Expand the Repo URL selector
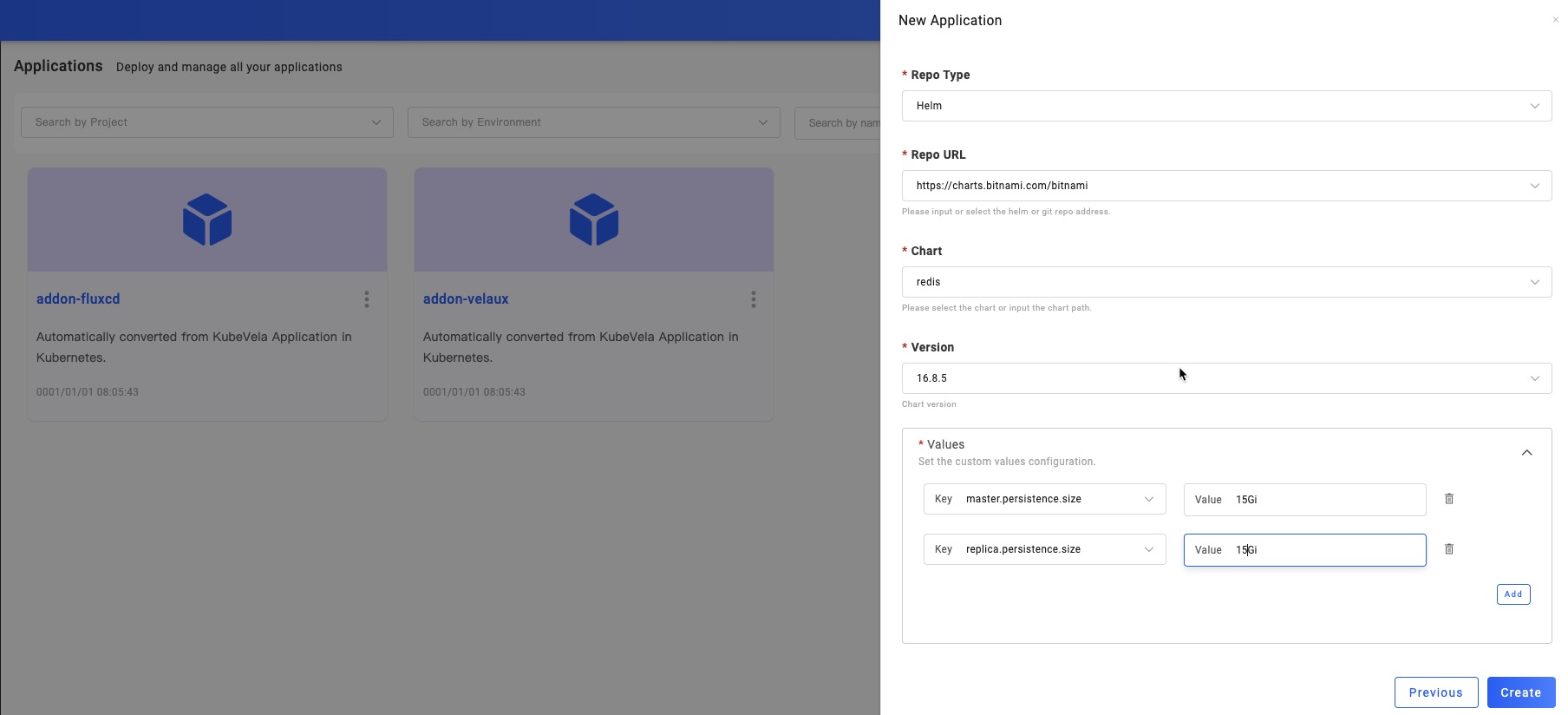1568x715 pixels. 1226,186
